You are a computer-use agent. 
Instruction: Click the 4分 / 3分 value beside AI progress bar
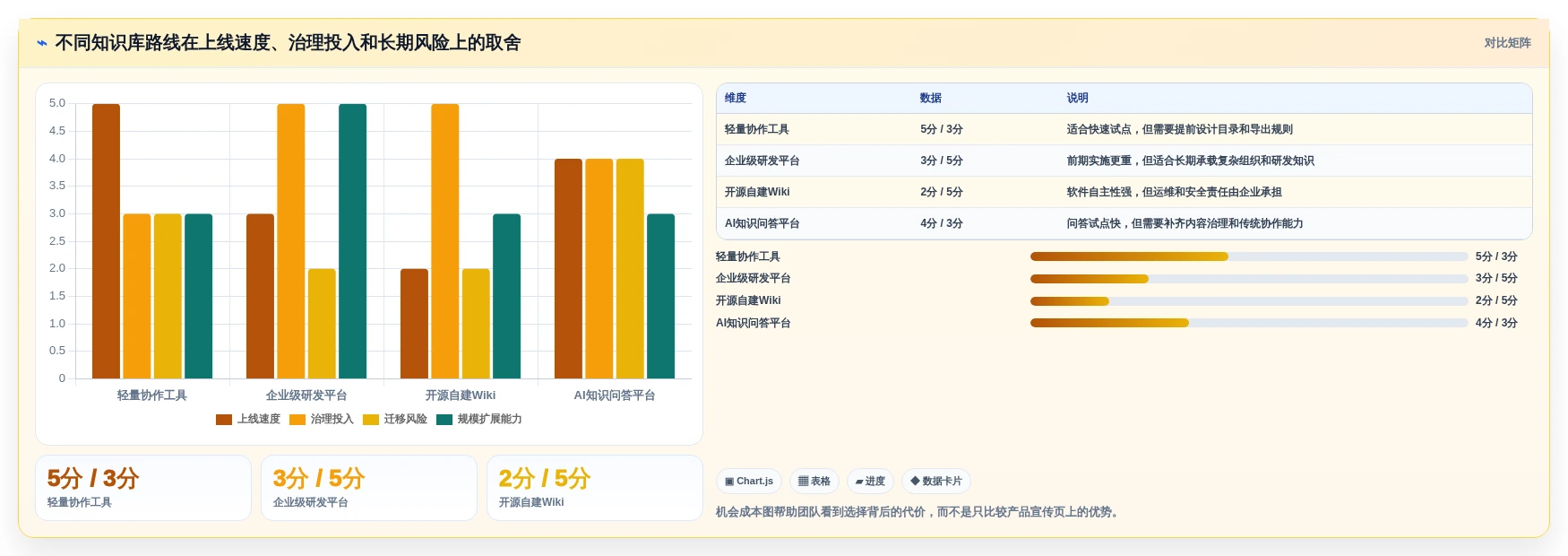1496,323
